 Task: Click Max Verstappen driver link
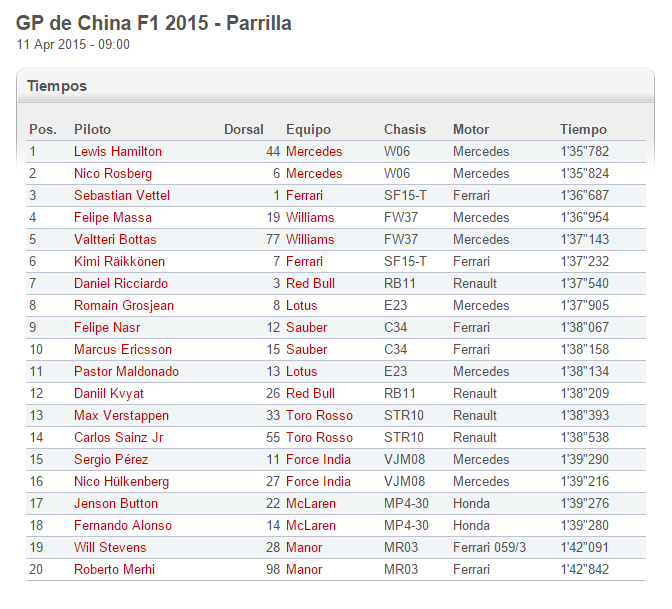pyautogui.click(x=121, y=416)
